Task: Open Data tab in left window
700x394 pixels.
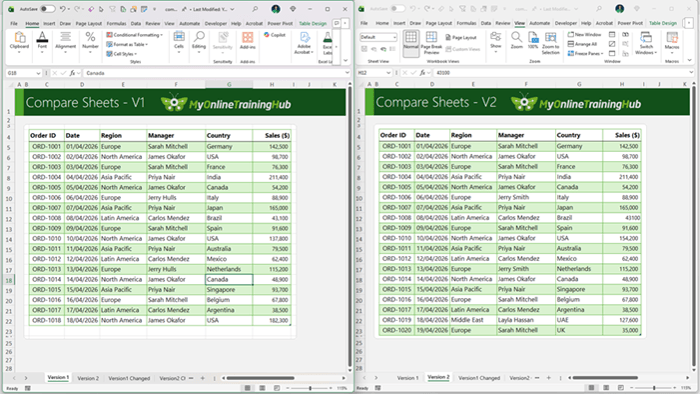Action: click(x=136, y=24)
